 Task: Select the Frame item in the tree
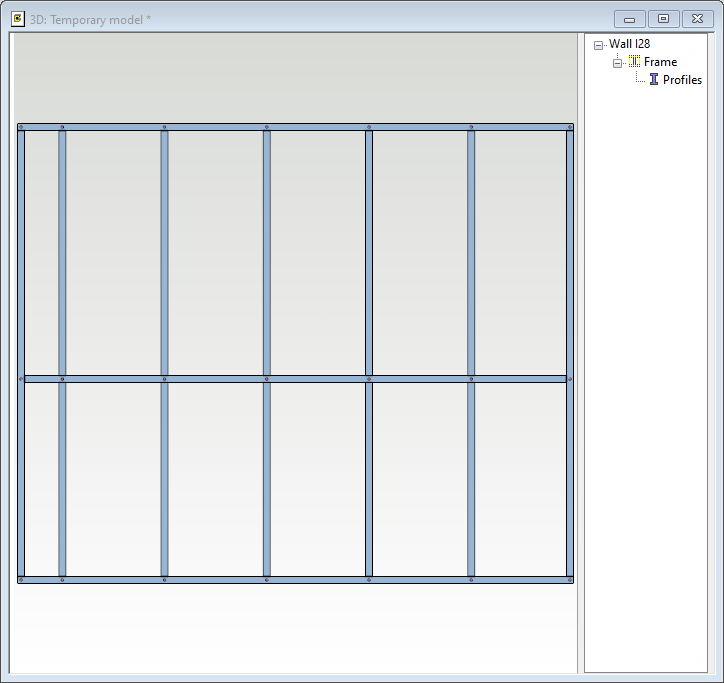[x=660, y=62]
